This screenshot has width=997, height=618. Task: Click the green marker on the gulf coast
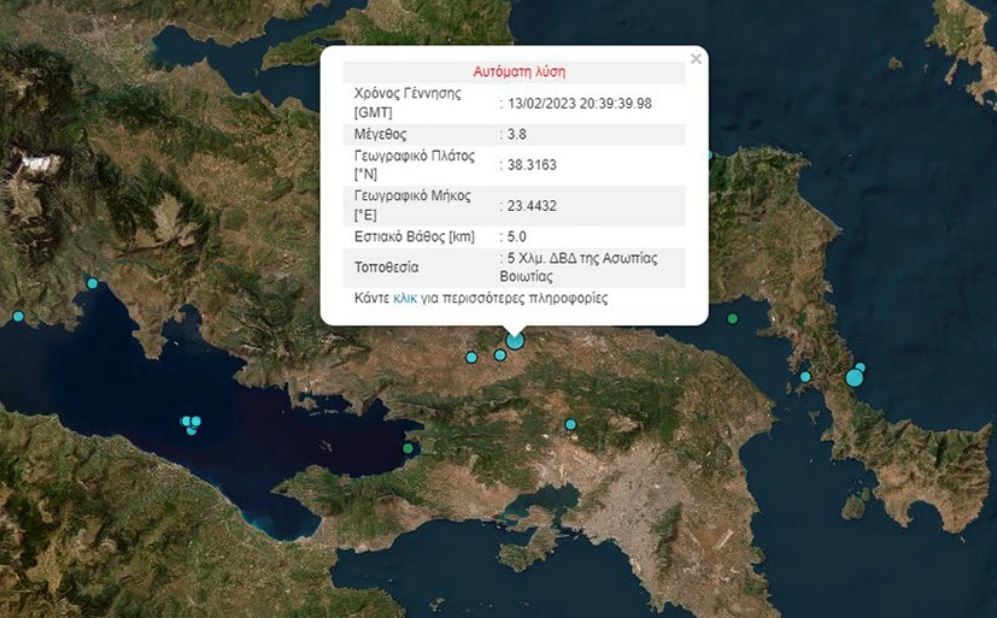[x=408, y=448]
